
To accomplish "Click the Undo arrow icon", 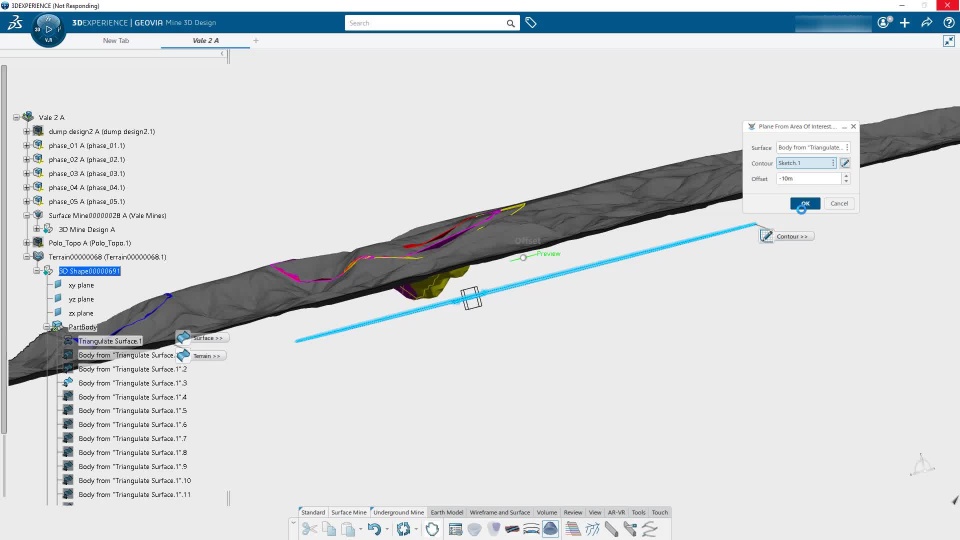I will point(374,529).
